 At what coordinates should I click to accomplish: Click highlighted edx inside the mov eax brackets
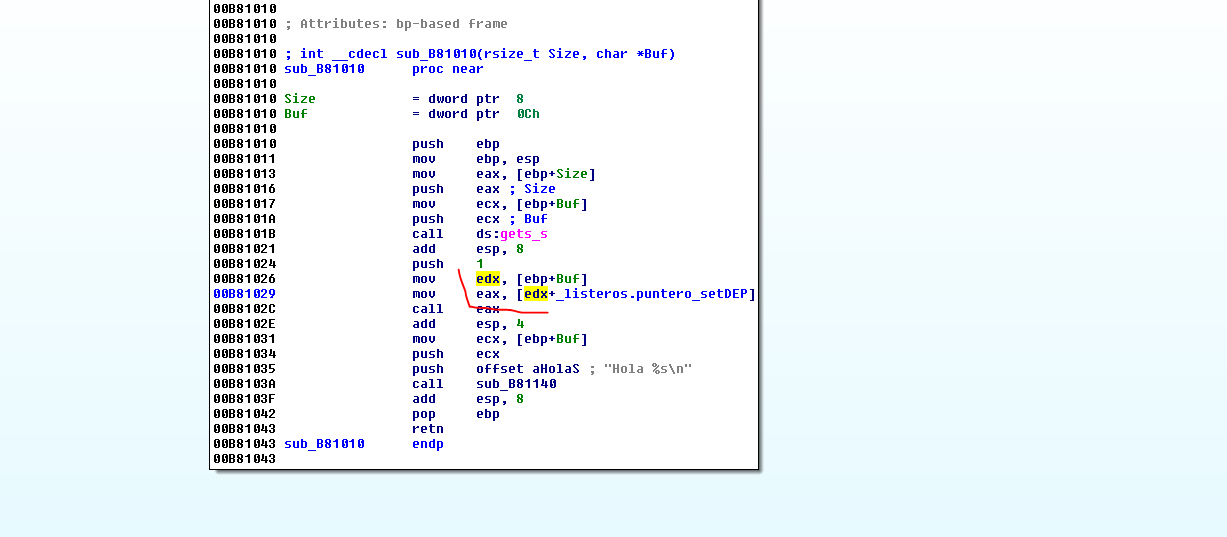535,294
